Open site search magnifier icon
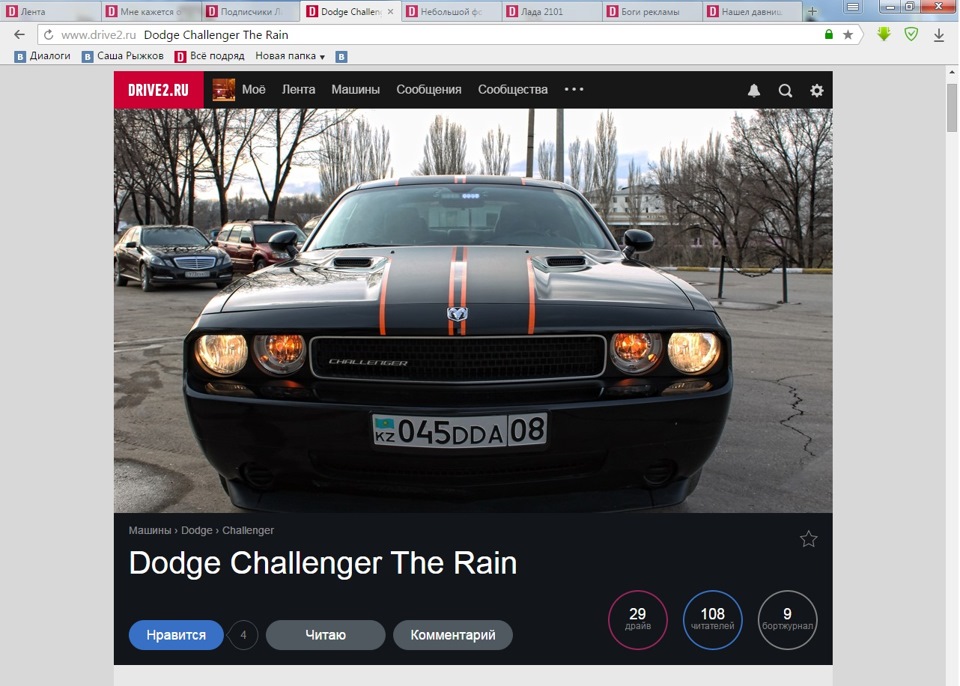The height and width of the screenshot is (686, 960). coord(786,91)
